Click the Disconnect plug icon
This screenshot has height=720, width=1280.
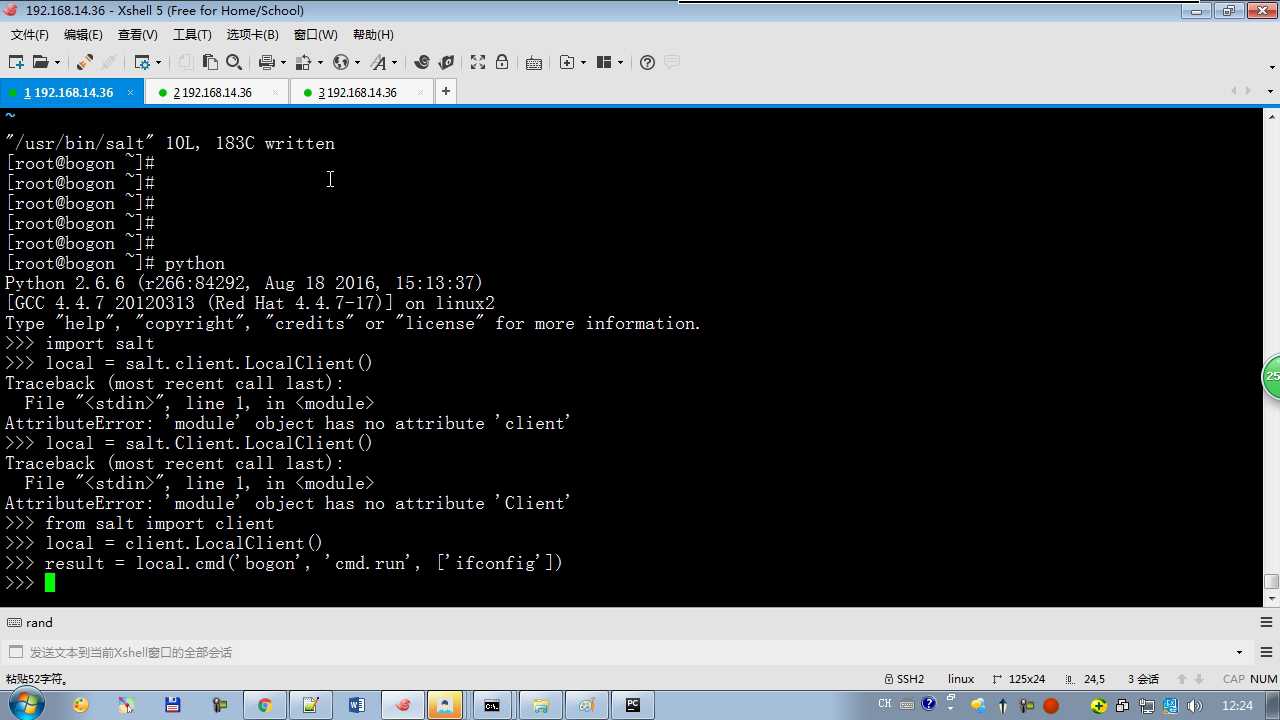[85, 62]
